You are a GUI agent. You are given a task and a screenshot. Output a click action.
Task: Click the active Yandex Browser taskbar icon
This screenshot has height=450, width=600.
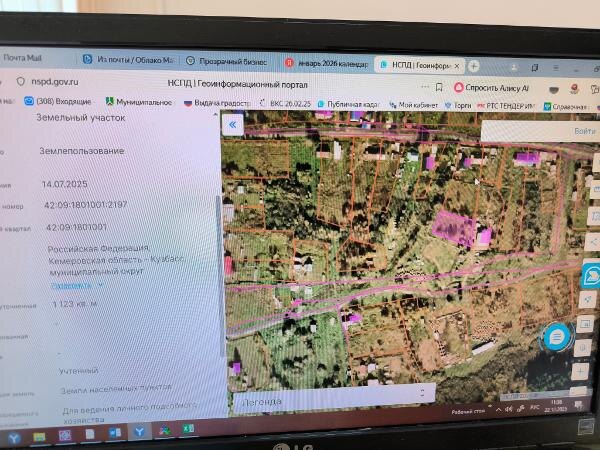point(139,432)
